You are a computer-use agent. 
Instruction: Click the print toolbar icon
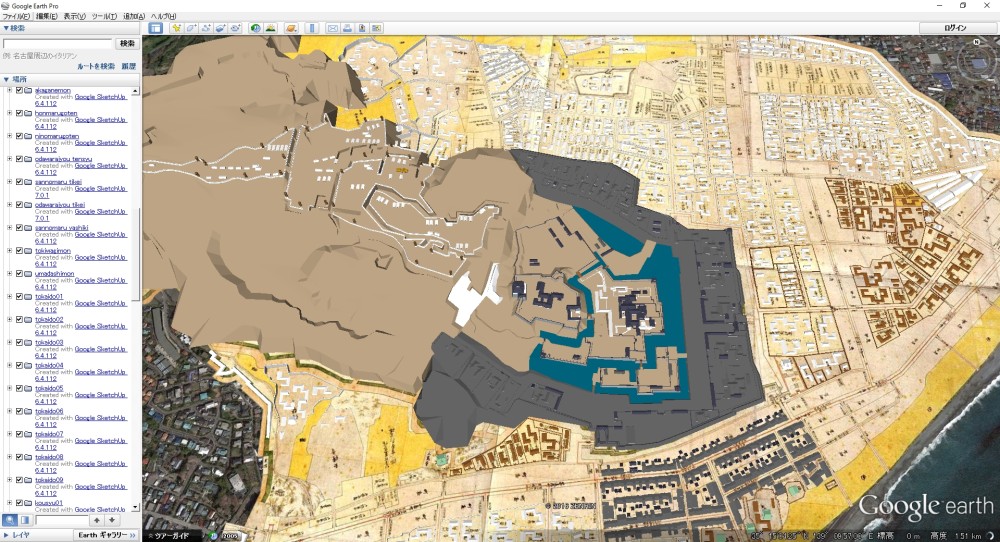tap(347, 28)
